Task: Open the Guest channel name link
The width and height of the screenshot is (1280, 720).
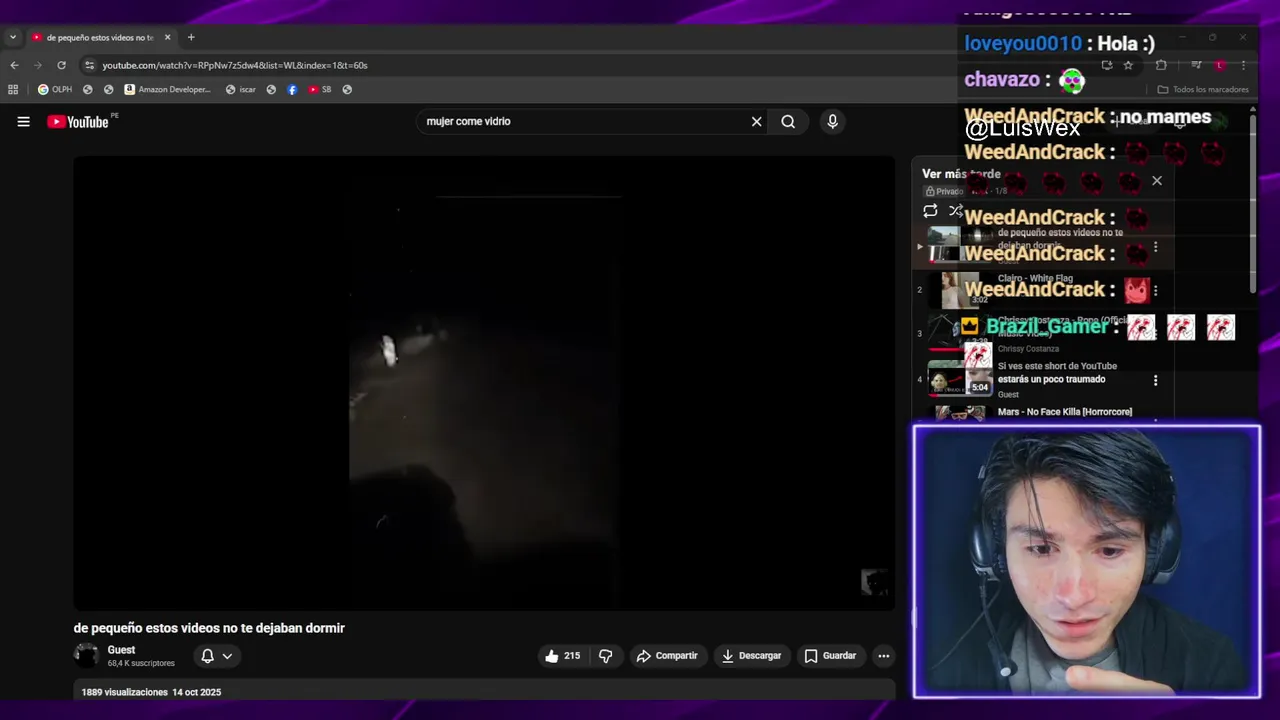Action: pos(121,650)
